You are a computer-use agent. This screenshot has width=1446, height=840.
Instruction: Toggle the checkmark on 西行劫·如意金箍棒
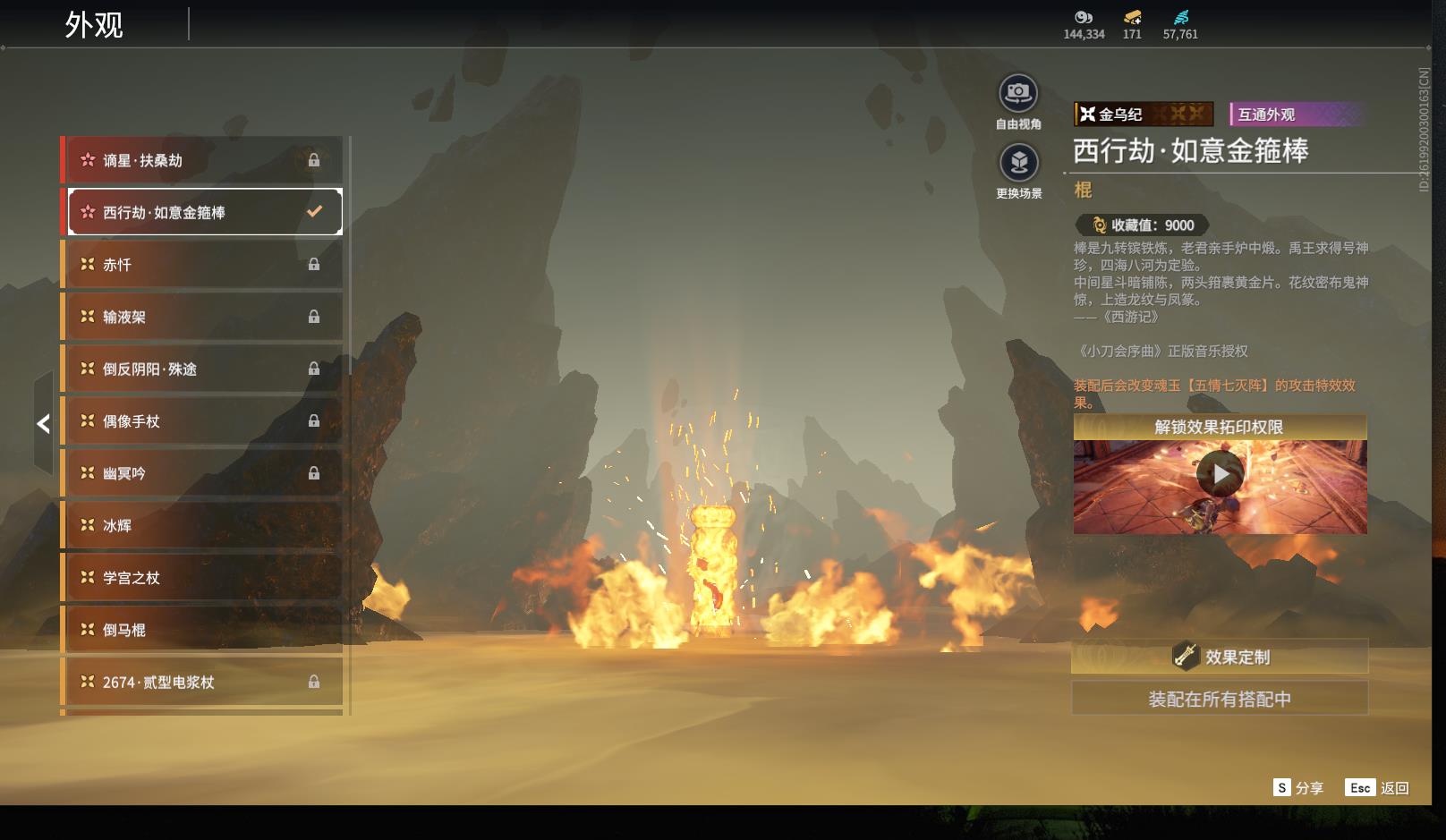pyautogui.click(x=314, y=212)
